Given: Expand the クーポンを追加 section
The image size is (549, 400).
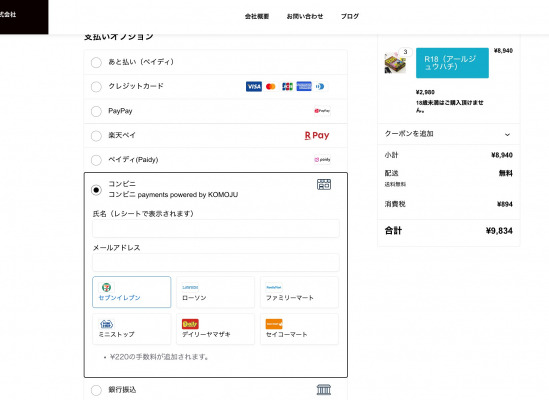Looking at the screenshot, I should [x=449, y=134].
